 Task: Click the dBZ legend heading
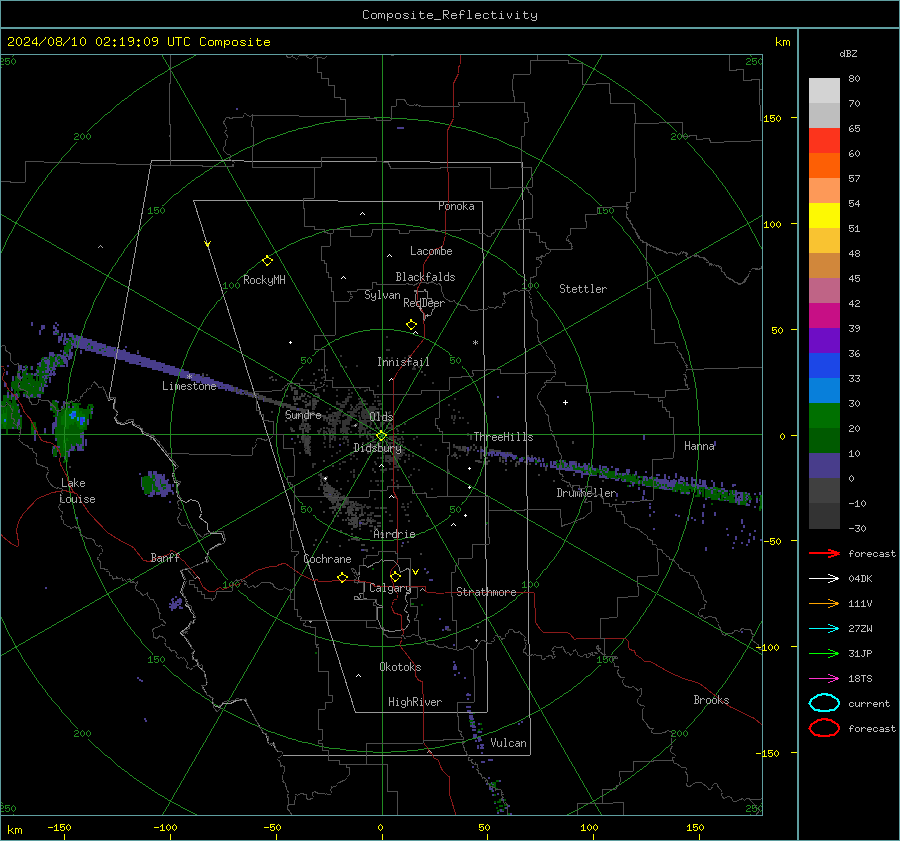[848, 54]
